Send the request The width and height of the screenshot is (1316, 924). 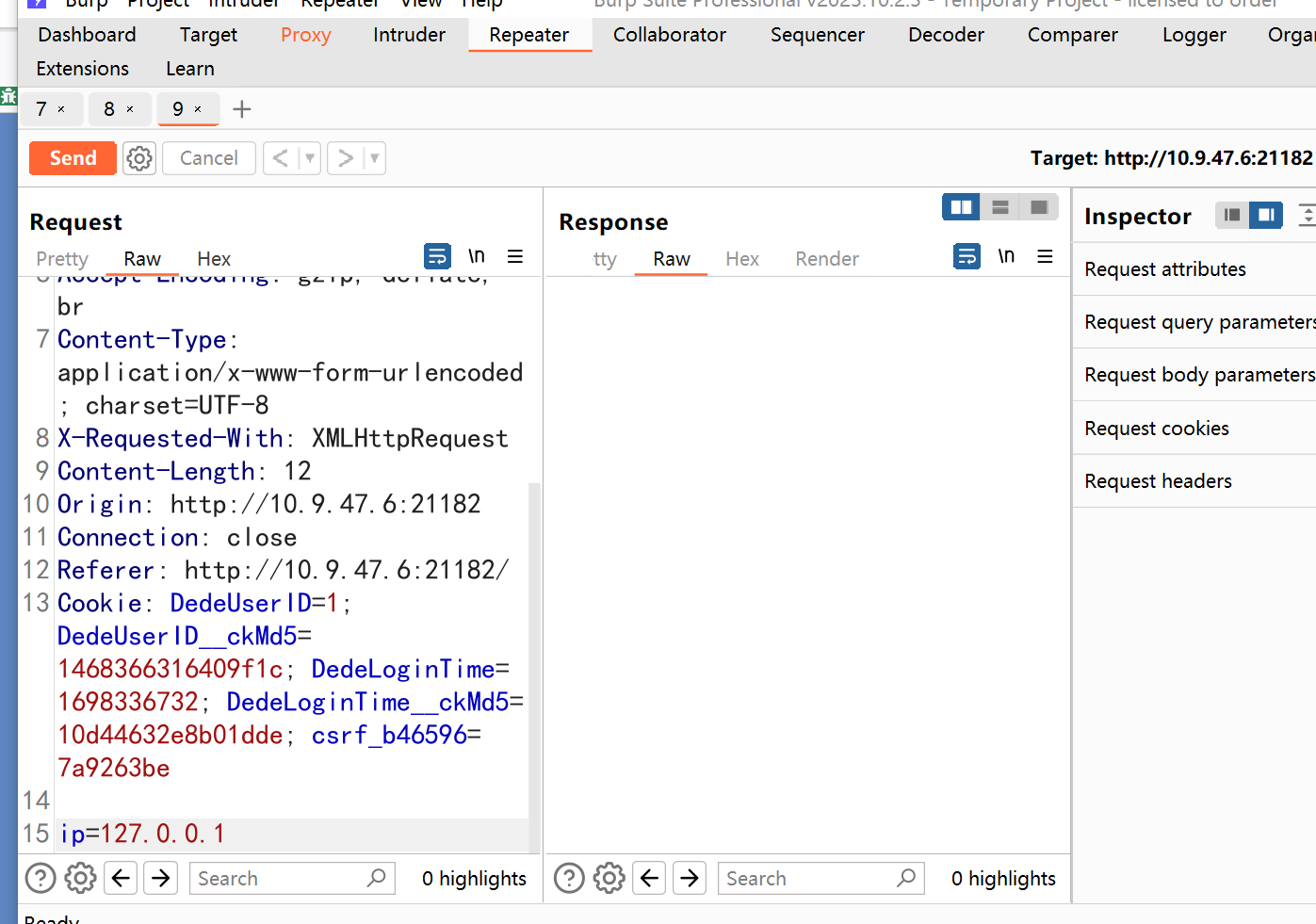click(x=73, y=158)
